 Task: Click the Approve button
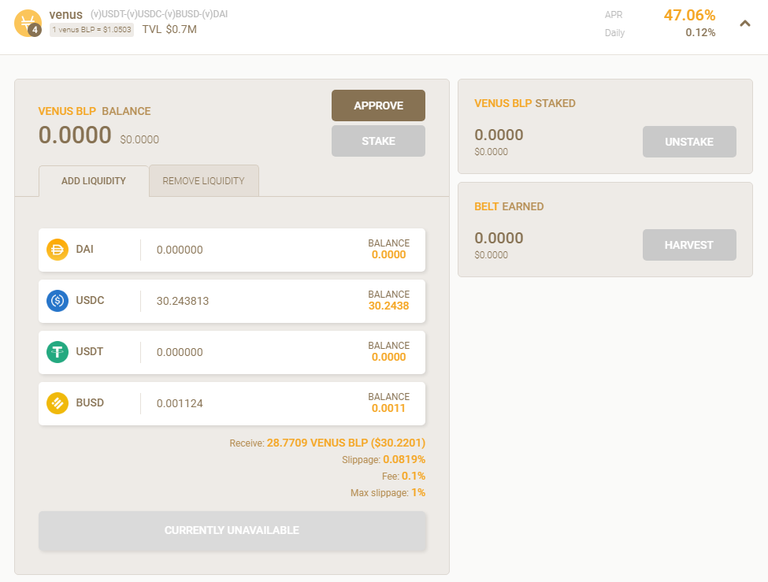pyautogui.click(x=378, y=105)
